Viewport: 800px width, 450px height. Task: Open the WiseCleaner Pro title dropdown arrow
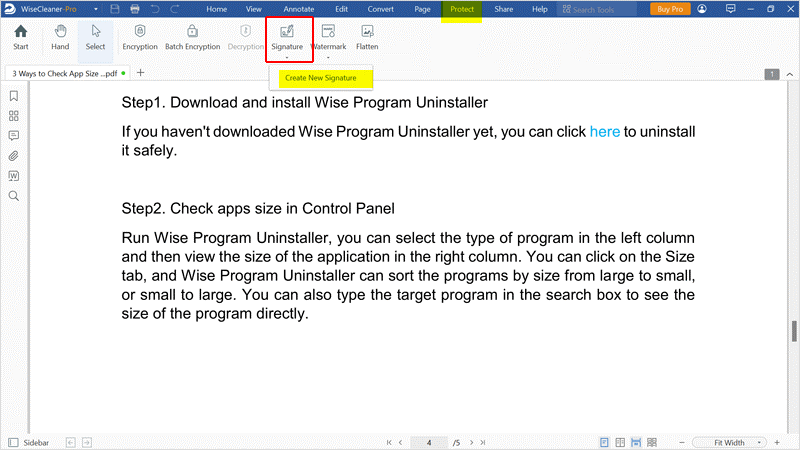click(95, 9)
